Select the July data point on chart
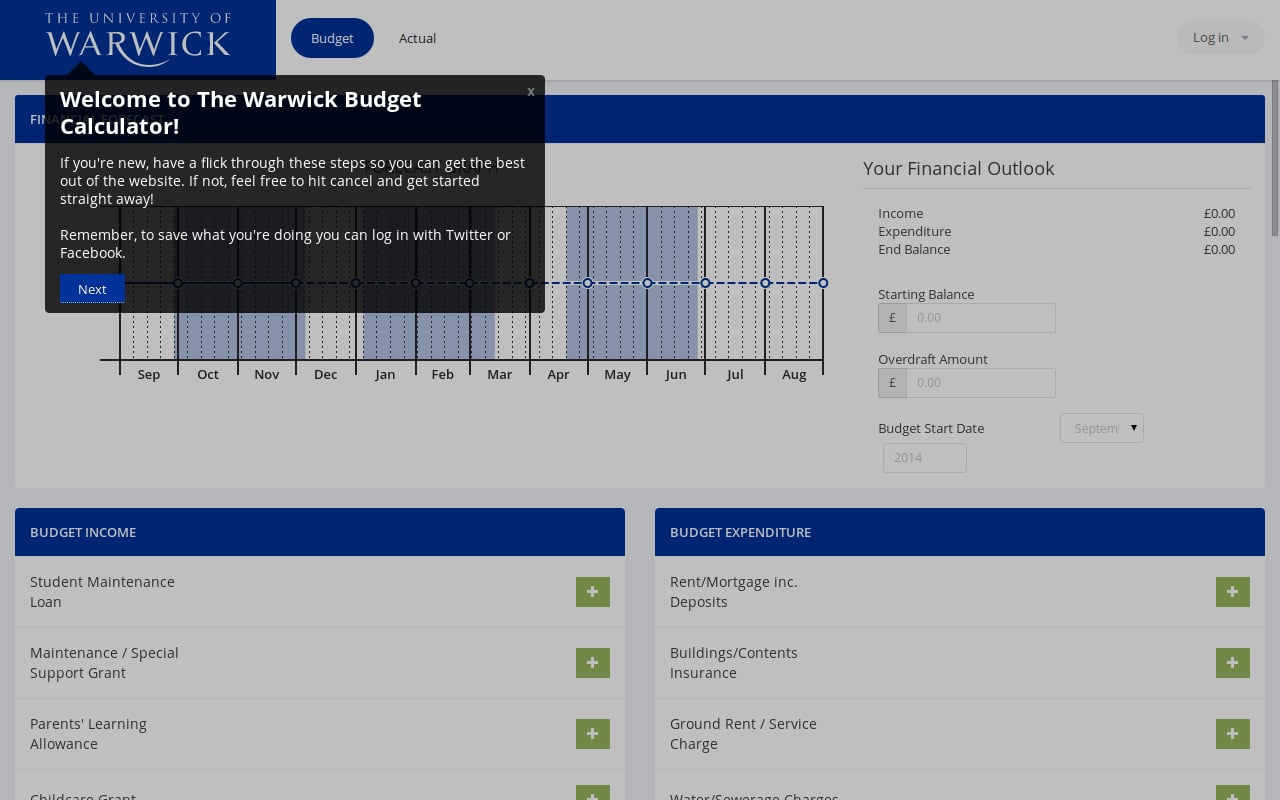This screenshot has width=1280, height=800. pos(765,283)
